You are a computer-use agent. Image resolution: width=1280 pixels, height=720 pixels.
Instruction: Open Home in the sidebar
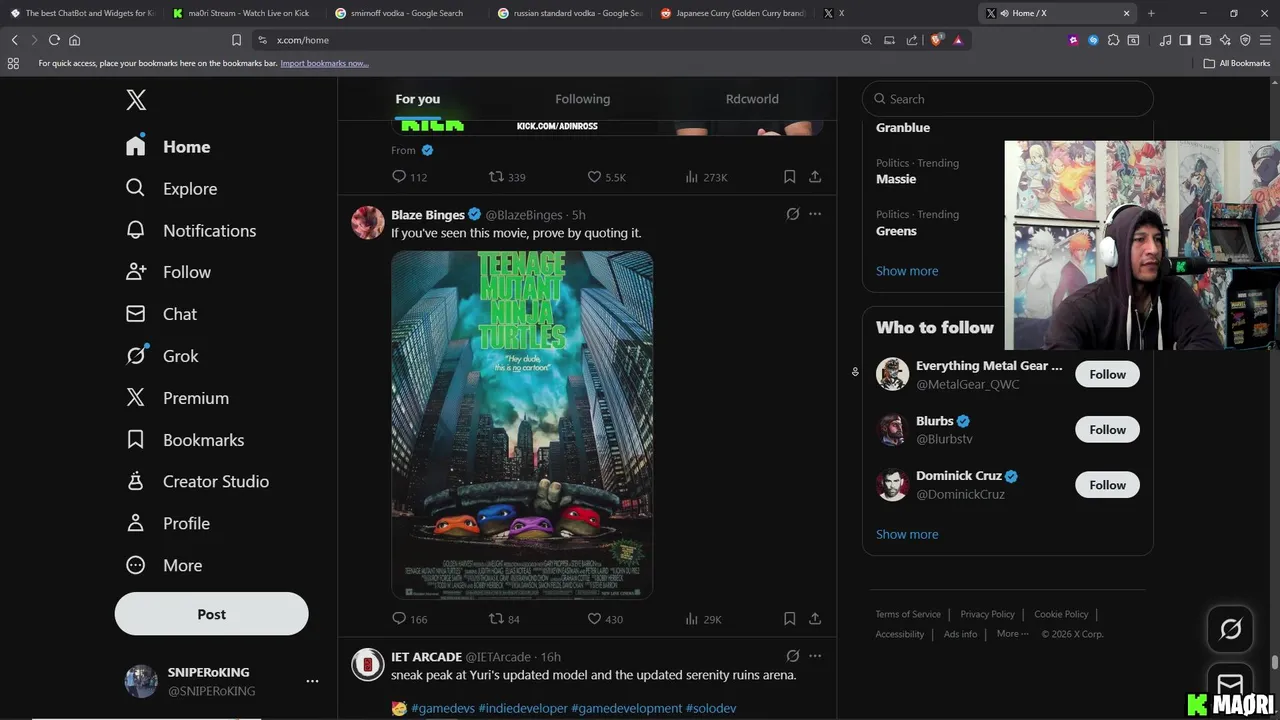click(168, 147)
